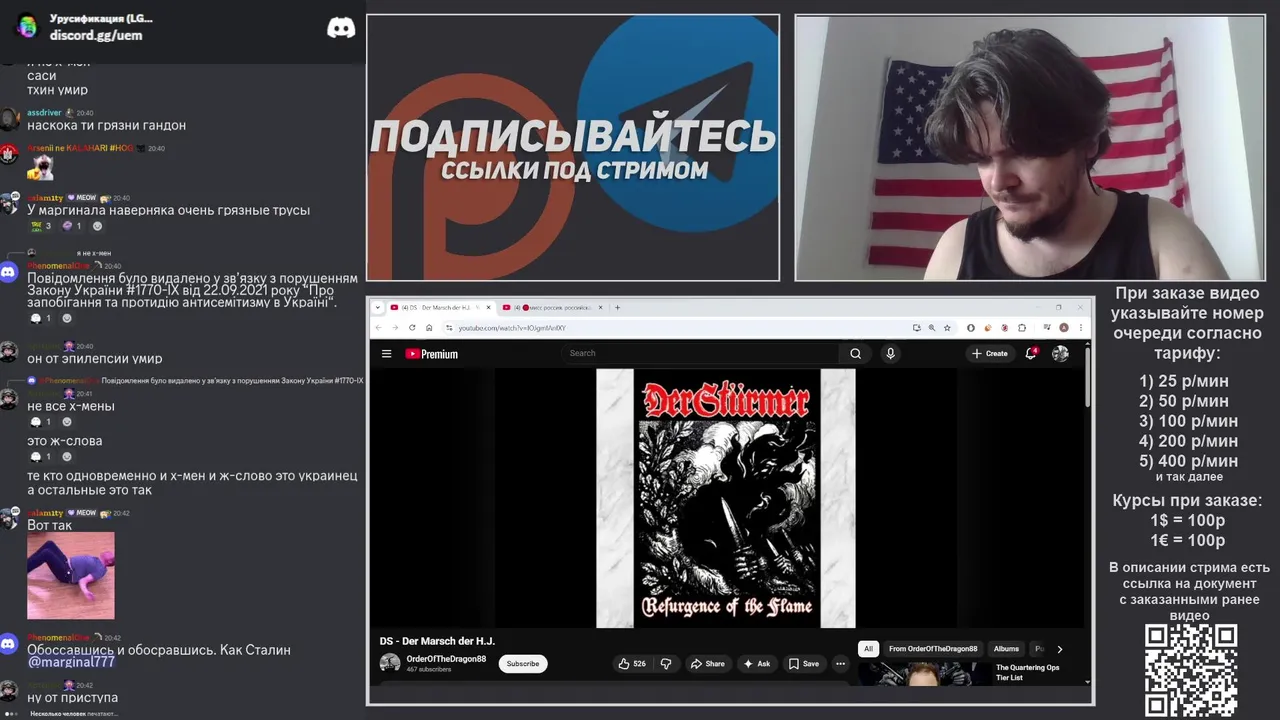1280x720 pixels.
Task: Bookmark this page with the star icon
Action: click(x=947, y=327)
